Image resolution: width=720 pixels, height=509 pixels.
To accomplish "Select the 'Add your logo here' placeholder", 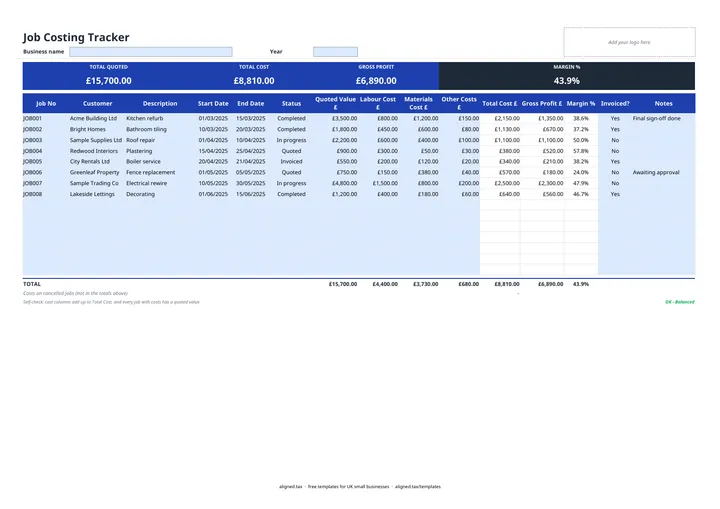I will [629, 42].
